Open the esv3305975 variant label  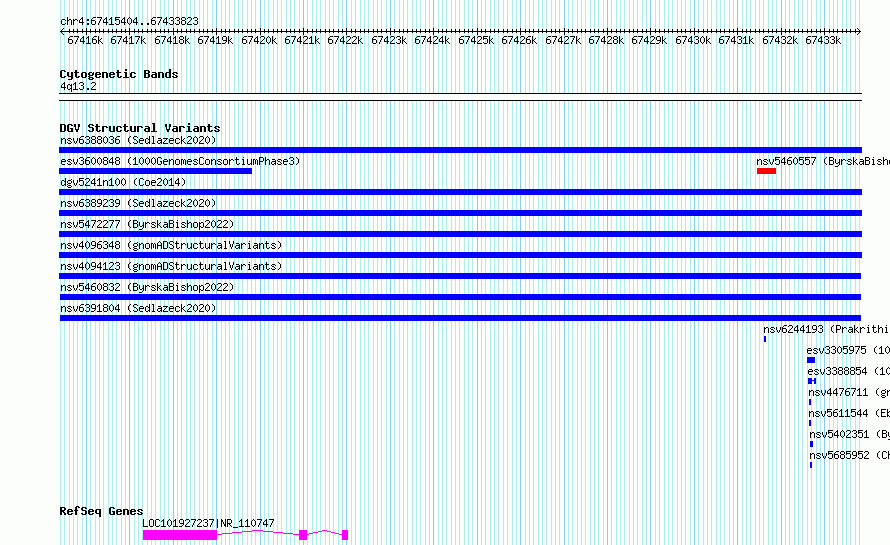pos(848,350)
